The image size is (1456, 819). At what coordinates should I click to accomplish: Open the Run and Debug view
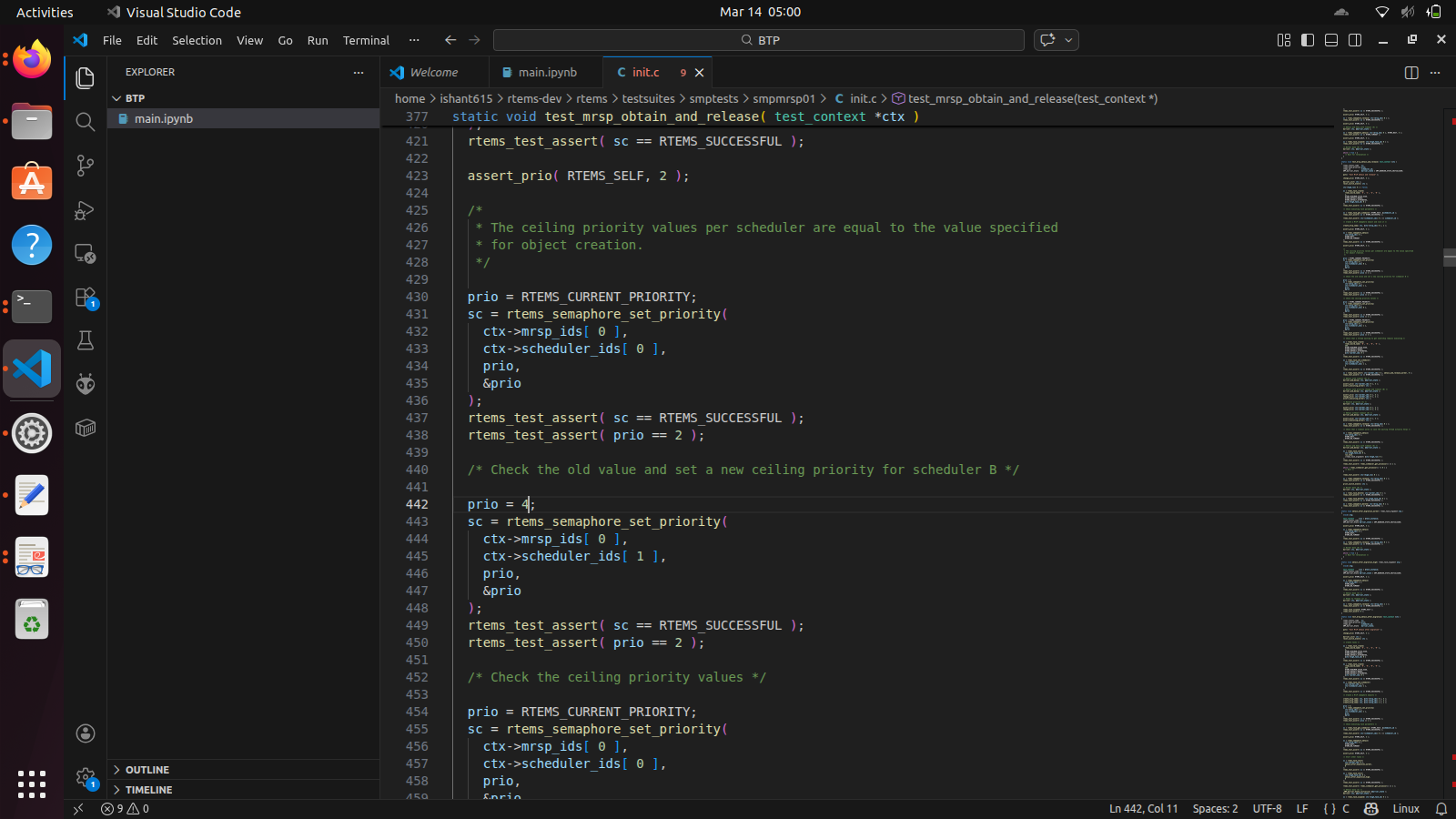[x=85, y=210]
